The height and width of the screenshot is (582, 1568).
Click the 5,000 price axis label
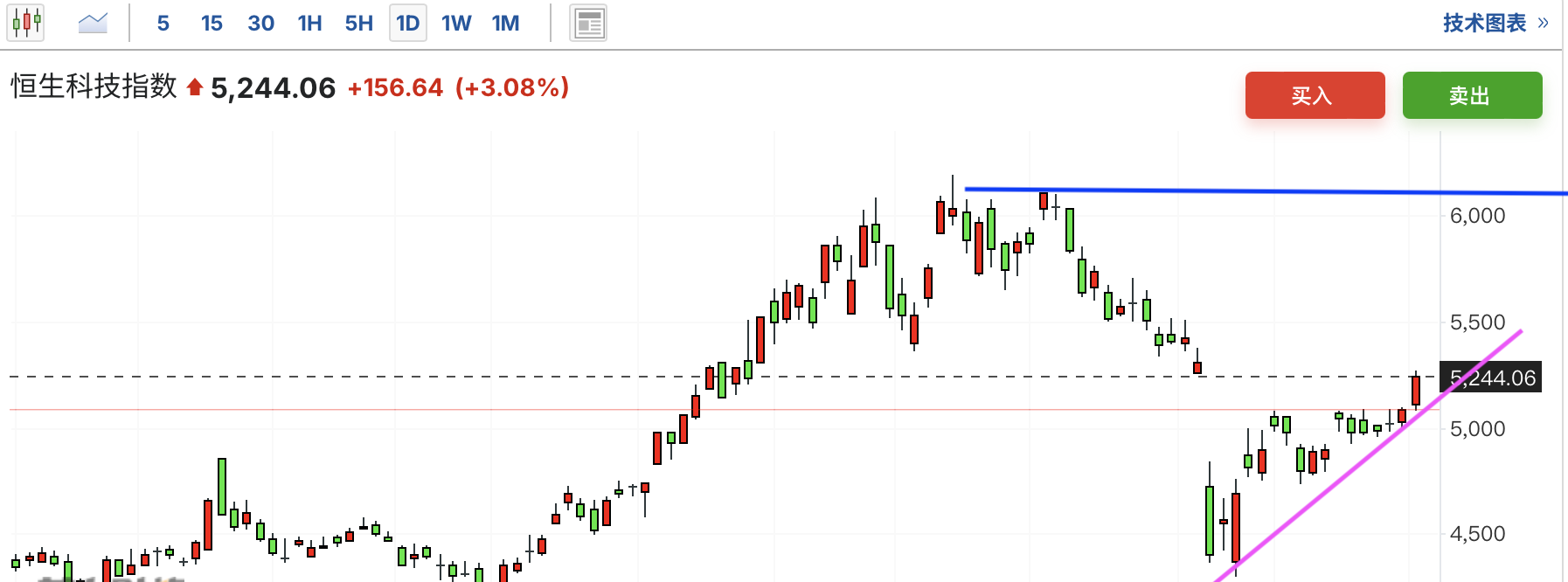pos(1477,429)
